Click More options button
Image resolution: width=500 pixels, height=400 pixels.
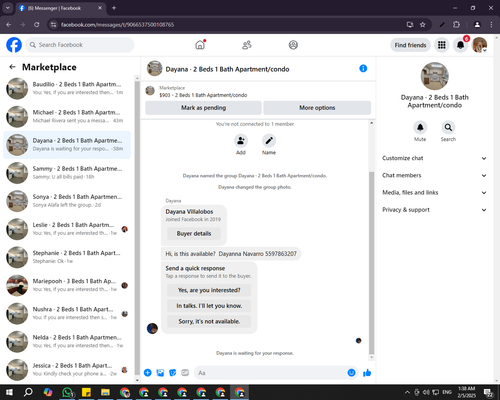point(317,108)
